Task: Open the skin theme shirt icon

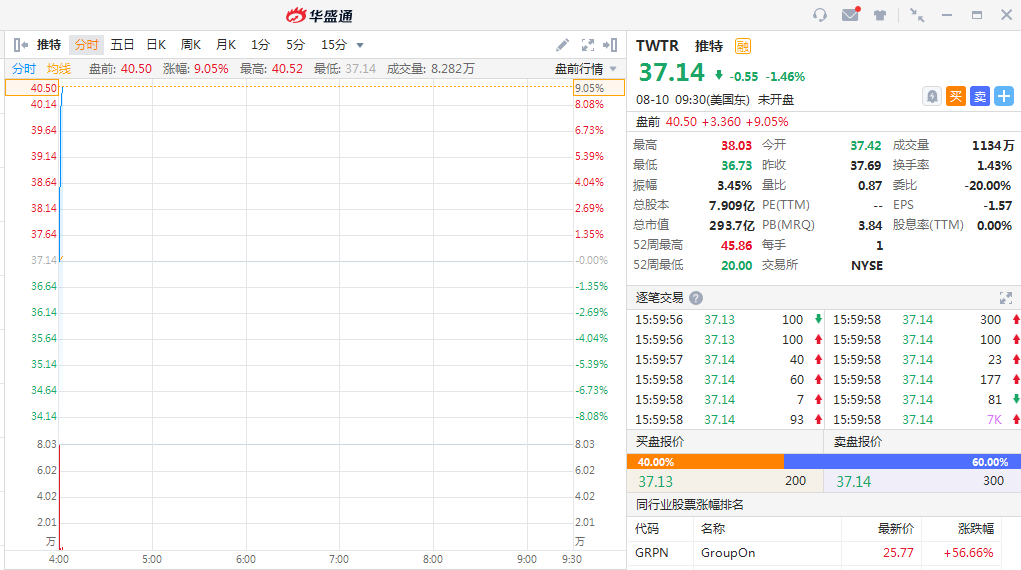Action: (880, 15)
